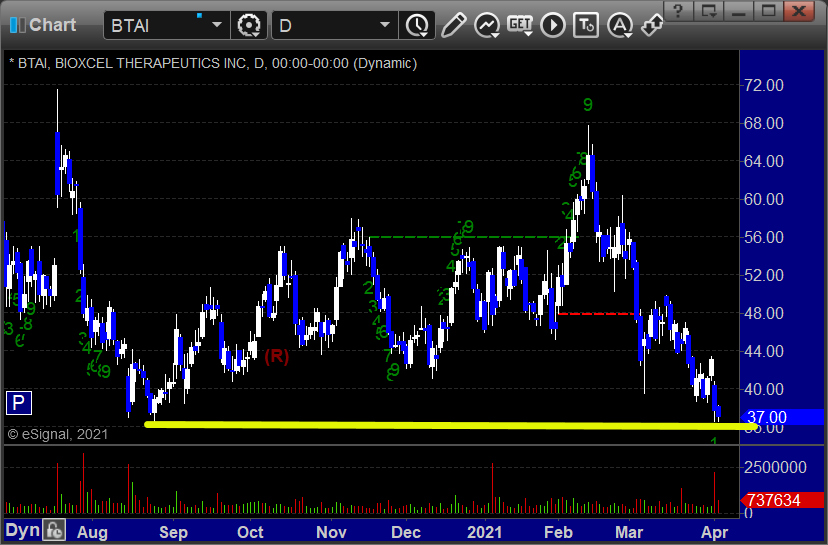Open the symbol settings gear icon
The width and height of the screenshot is (828, 545).
click(249, 25)
